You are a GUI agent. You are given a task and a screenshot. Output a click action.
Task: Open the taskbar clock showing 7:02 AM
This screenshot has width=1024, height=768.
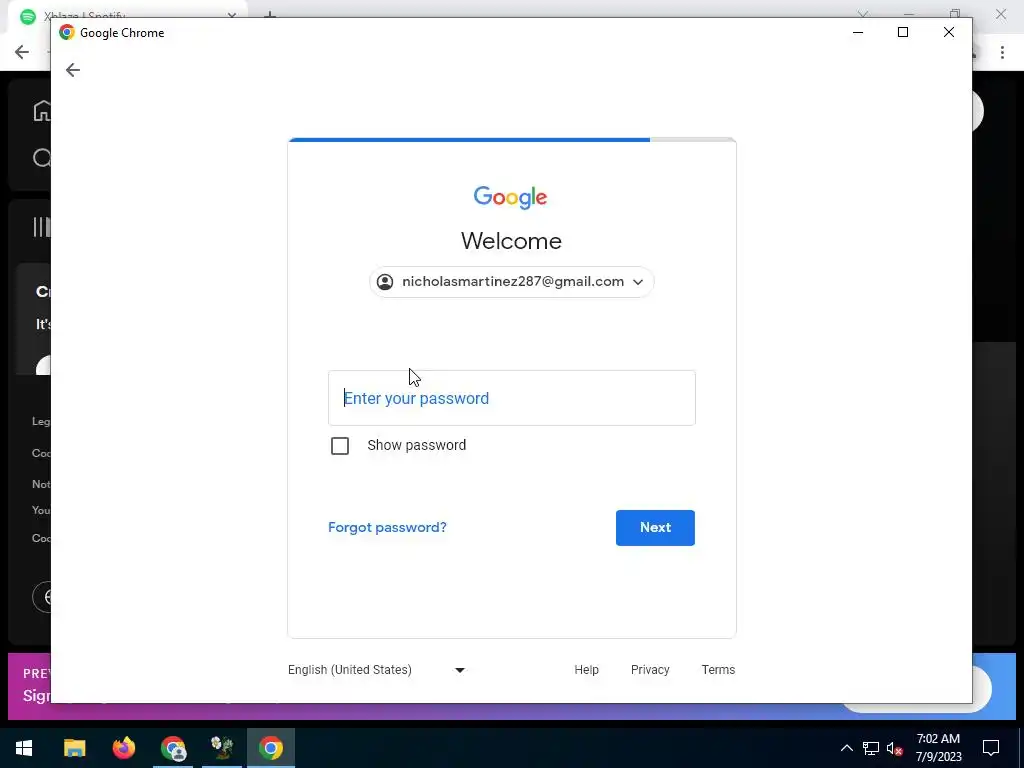click(x=938, y=748)
